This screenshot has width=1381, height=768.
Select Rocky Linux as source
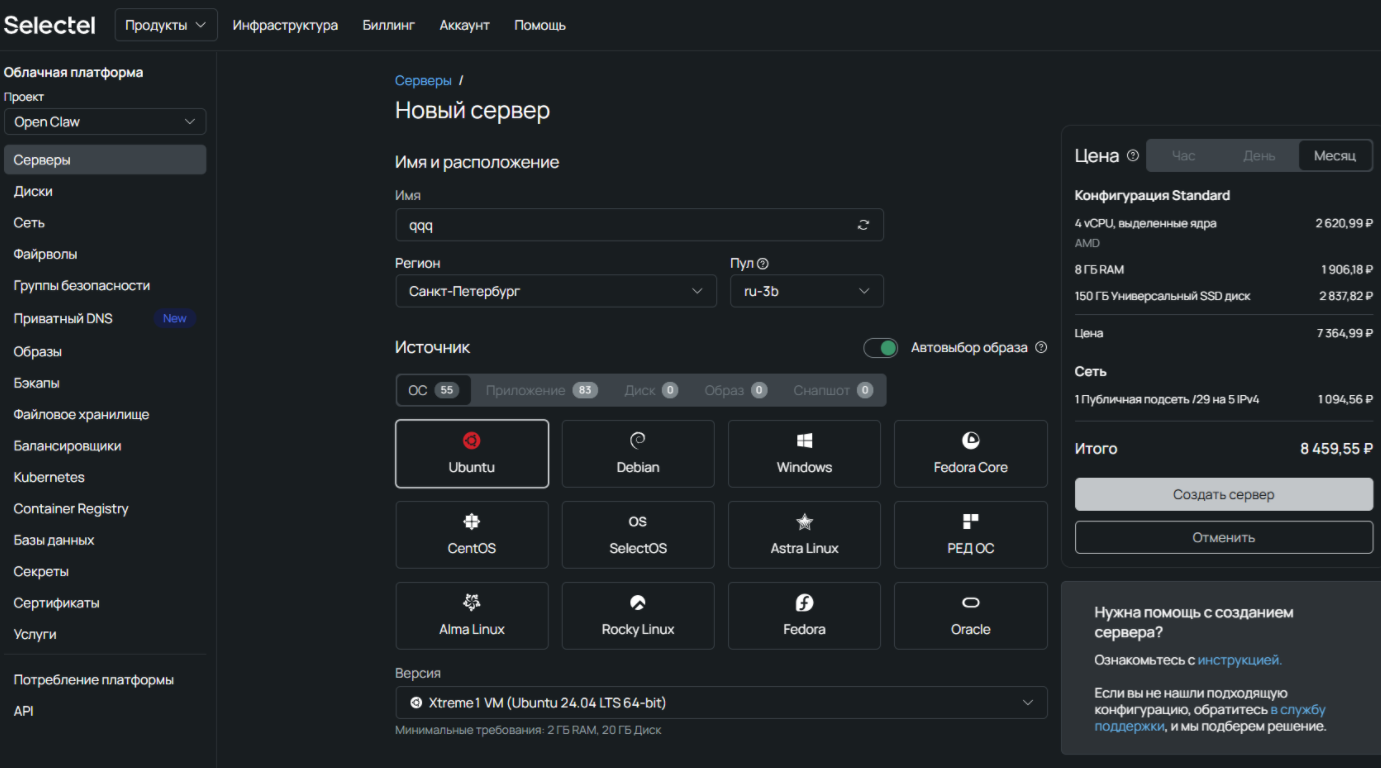pos(637,615)
